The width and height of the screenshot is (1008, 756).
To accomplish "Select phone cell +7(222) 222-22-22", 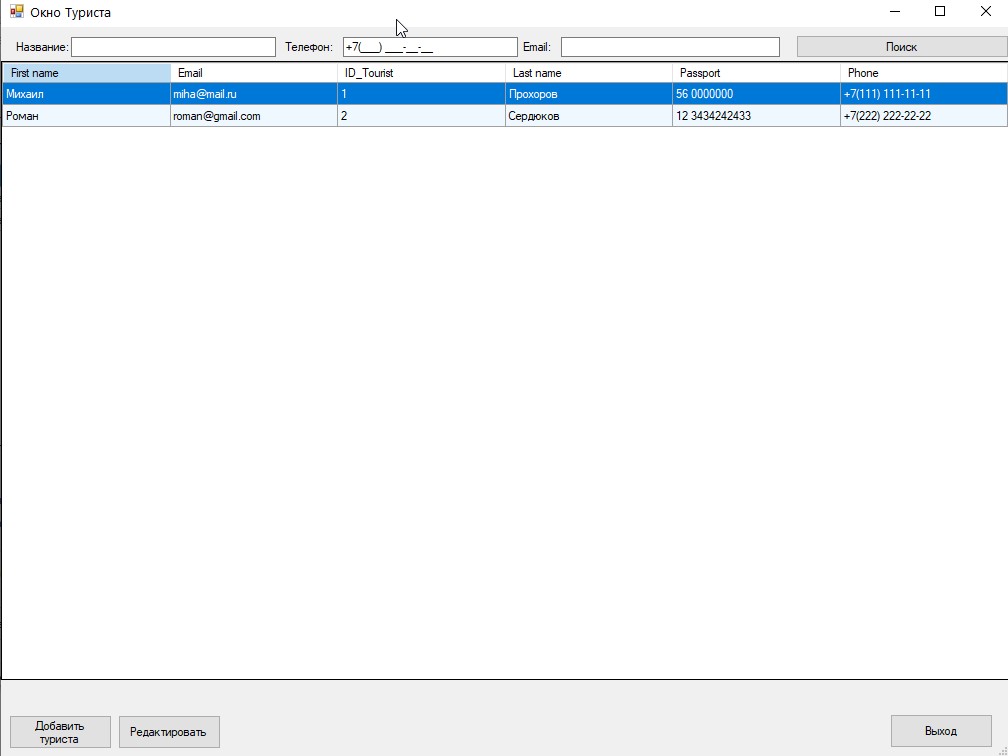I will coord(924,116).
